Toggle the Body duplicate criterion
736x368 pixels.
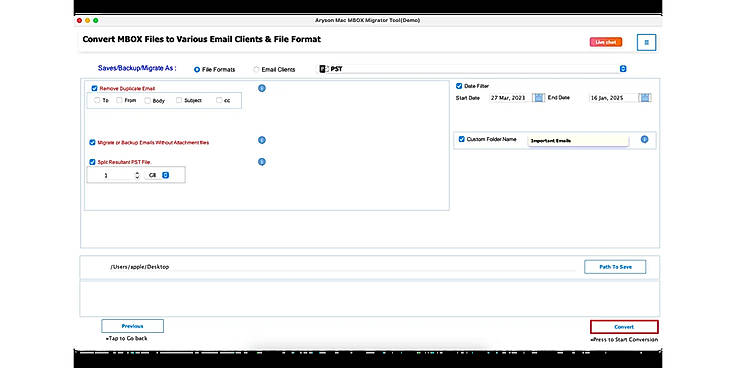[x=147, y=100]
